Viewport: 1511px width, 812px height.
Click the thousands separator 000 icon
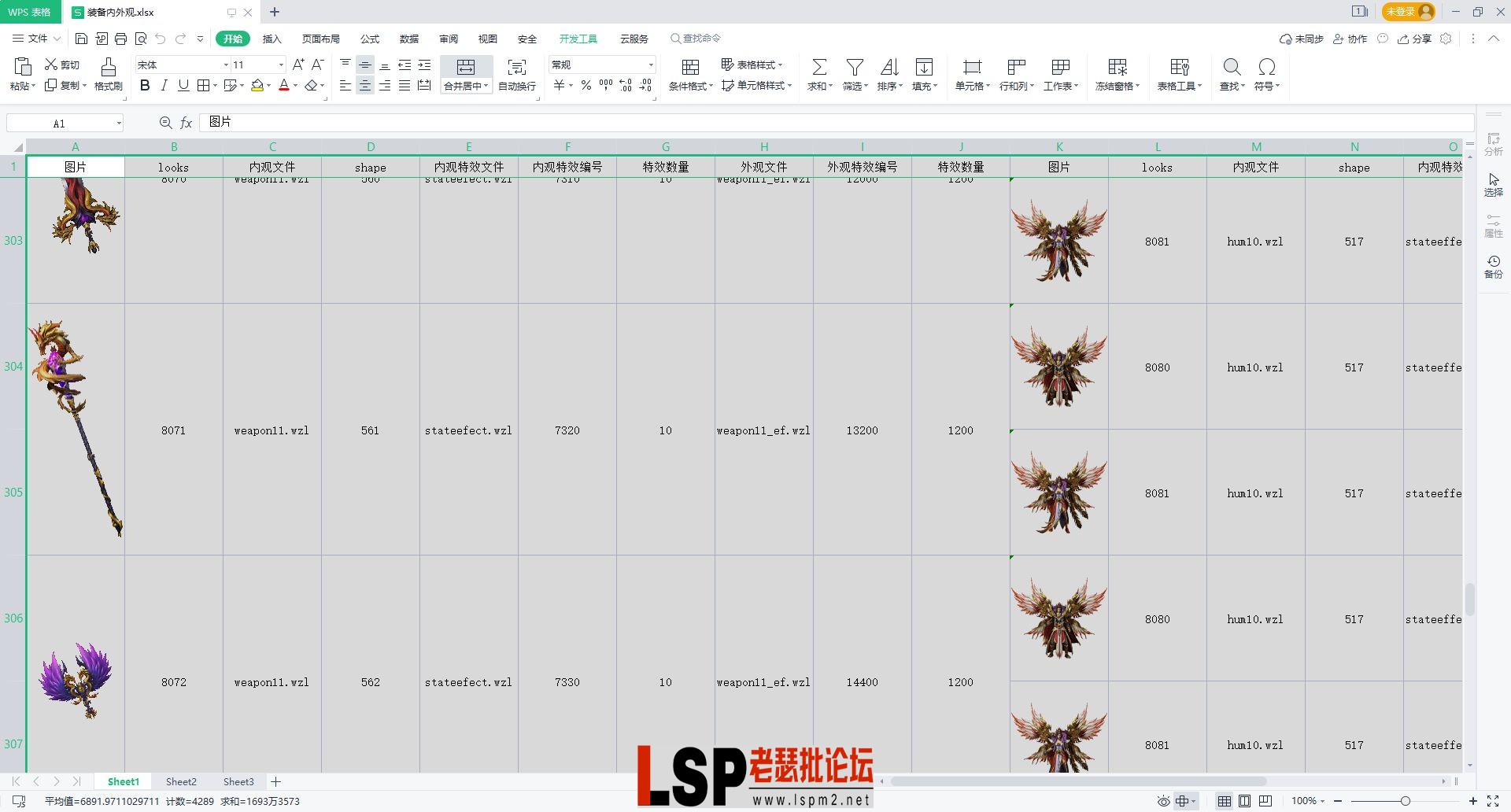(606, 85)
